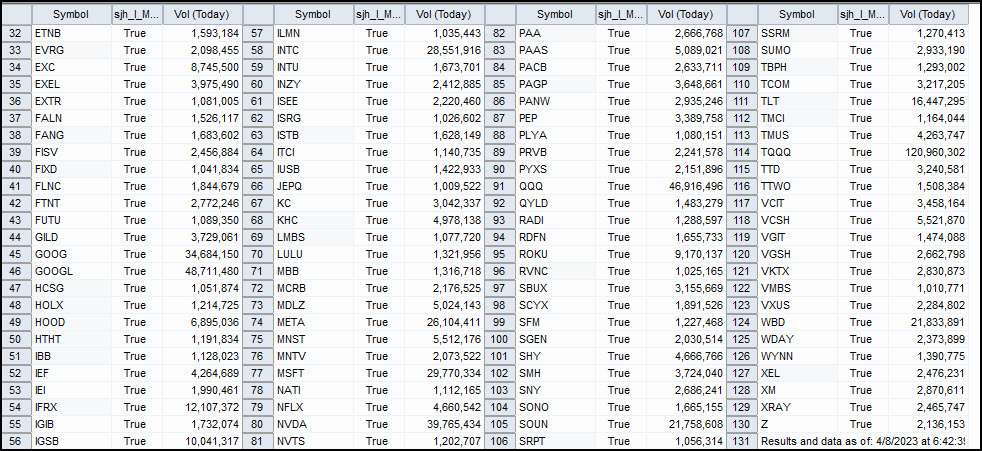Select the SRPT symbol cell

coord(556,441)
